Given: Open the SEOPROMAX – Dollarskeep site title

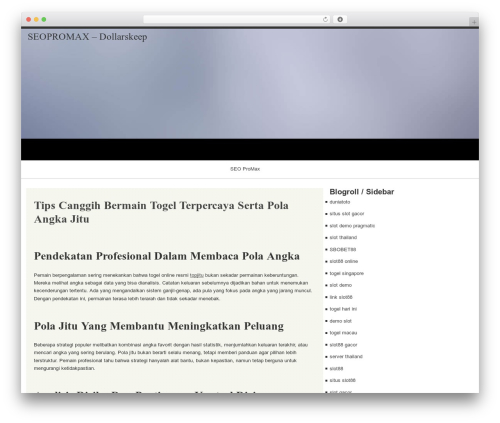Looking at the screenshot, I should [x=87, y=37].
